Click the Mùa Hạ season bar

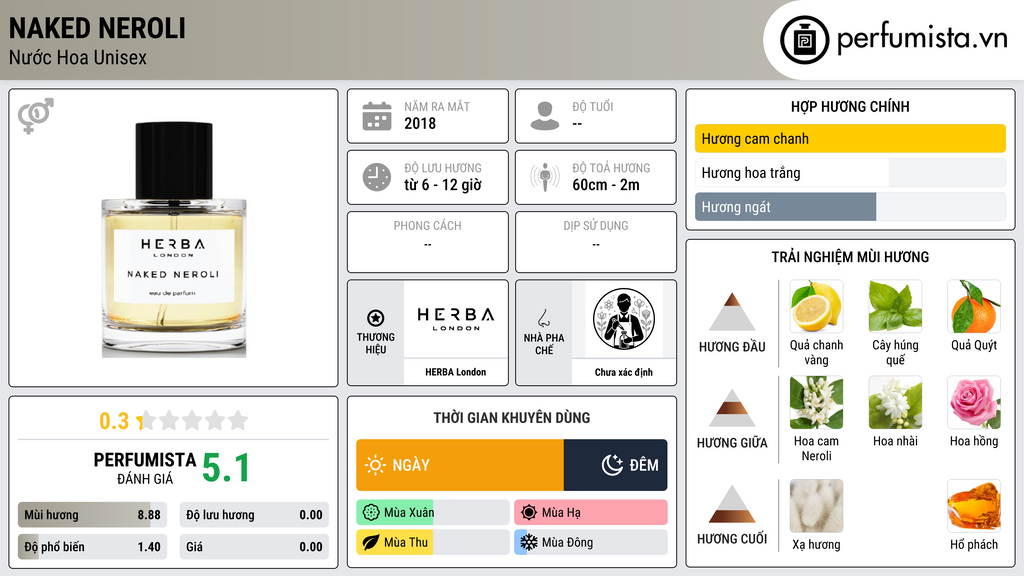591,513
